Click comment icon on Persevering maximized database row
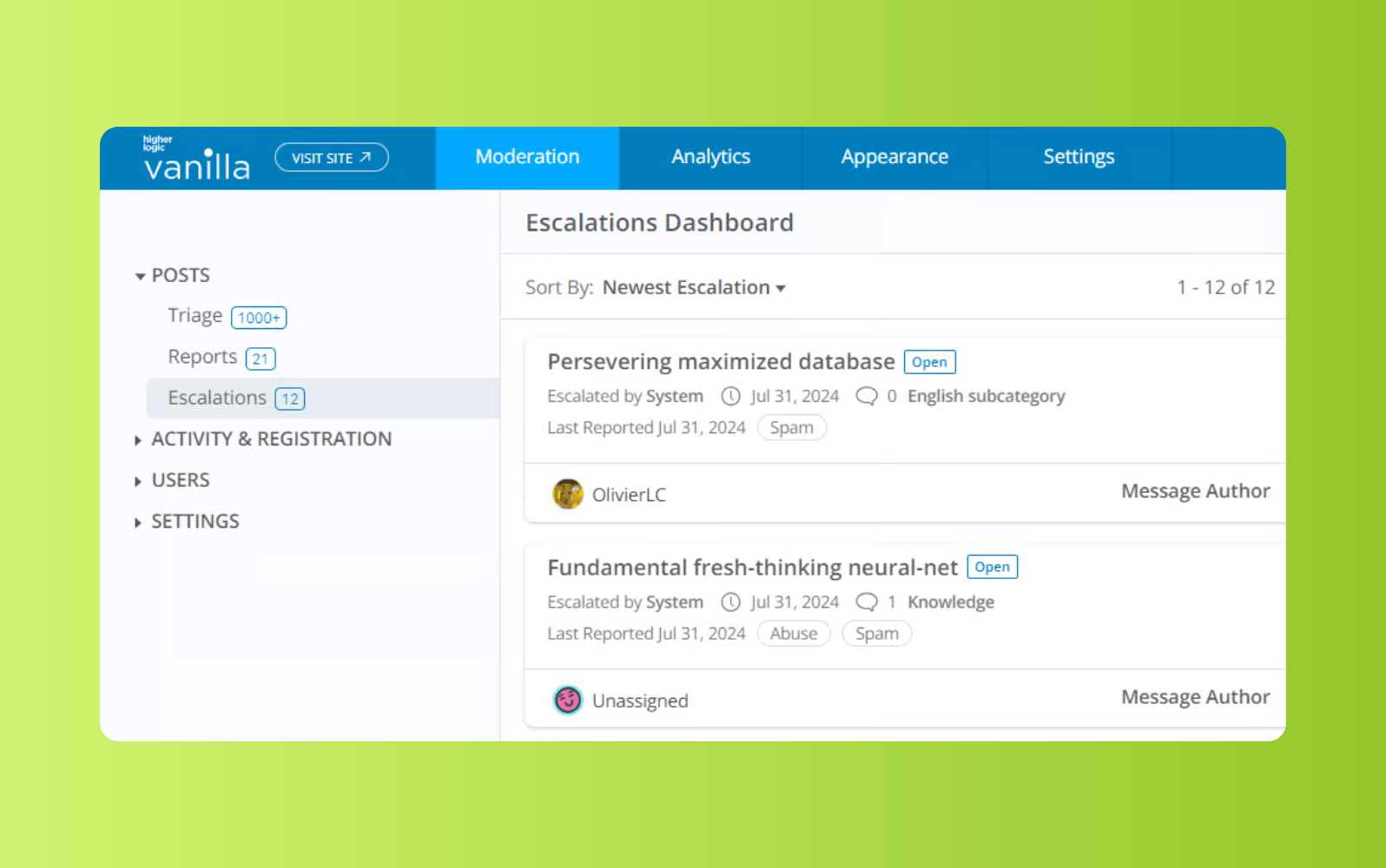This screenshot has height=868, width=1386. (866, 397)
